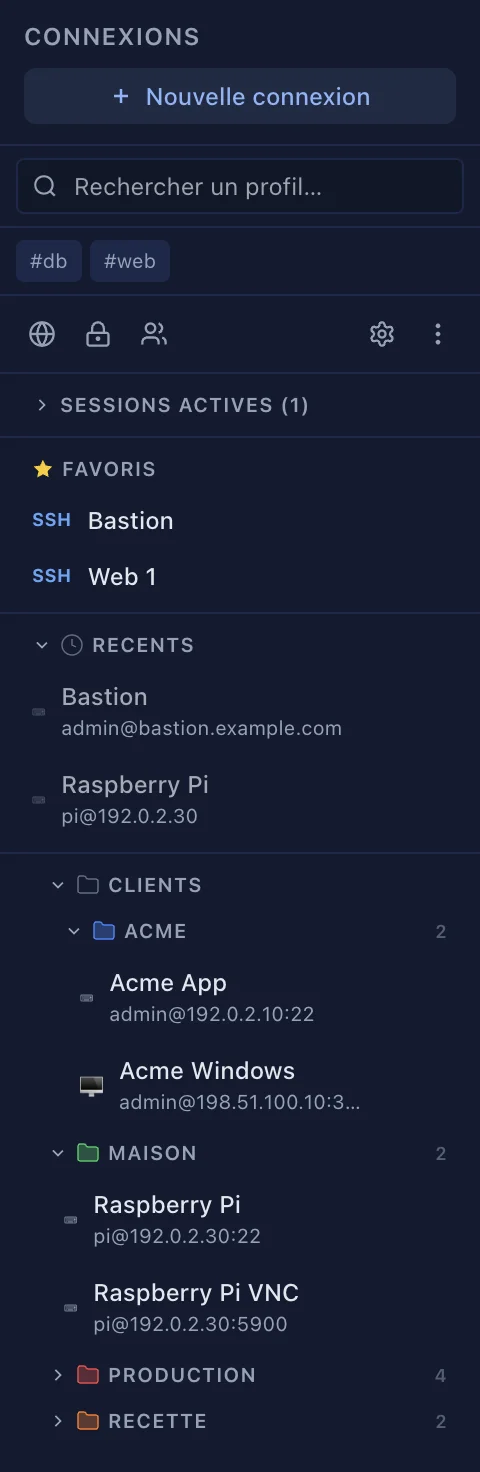Toggle the #web tag filter
The height and width of the screenshot is (1472, 480).
pyautogui.click(x=130, y=261)
